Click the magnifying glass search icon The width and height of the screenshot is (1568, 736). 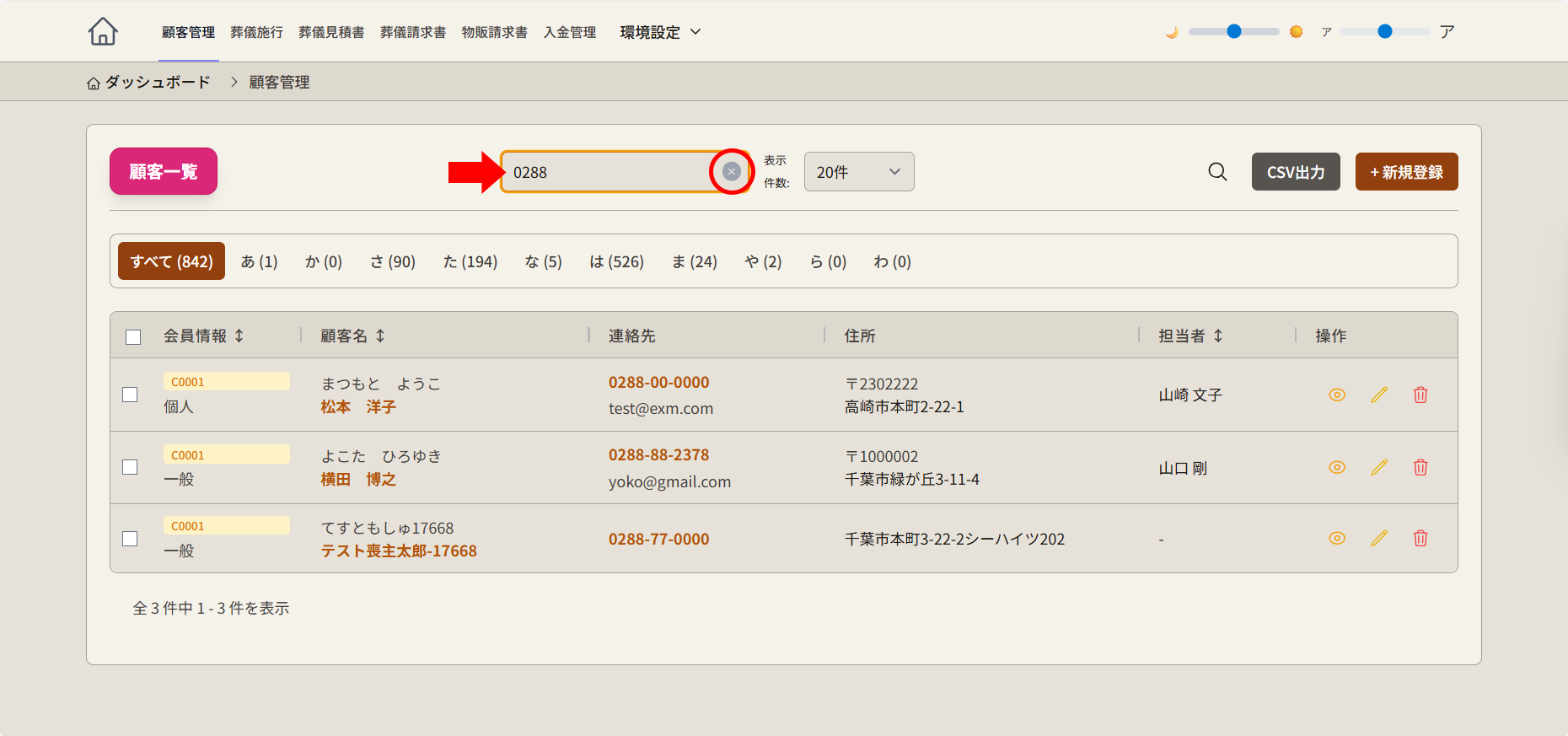click(x=1217, y=172)
